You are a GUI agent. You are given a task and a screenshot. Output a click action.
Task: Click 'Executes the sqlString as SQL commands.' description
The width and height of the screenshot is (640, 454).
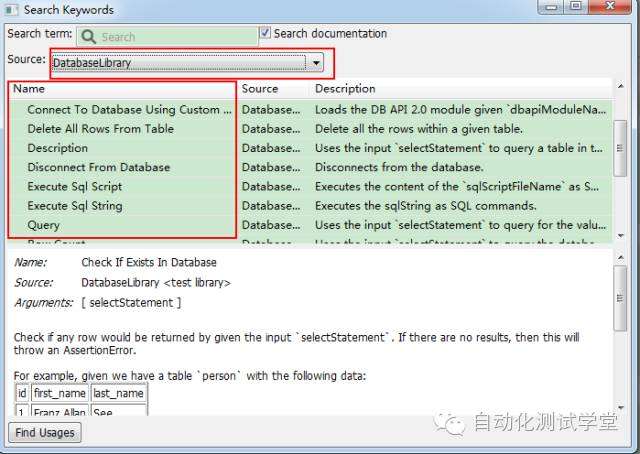point(425,206)
